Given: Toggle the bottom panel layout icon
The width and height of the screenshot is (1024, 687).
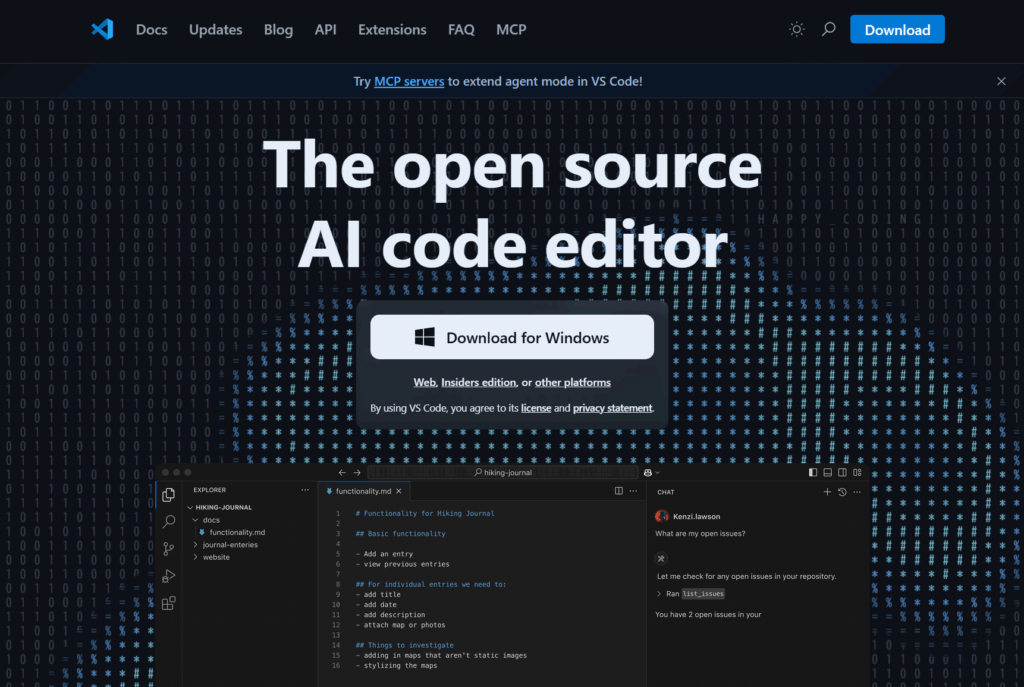Looking at the screenshot, I should click(x=827, y=472).
